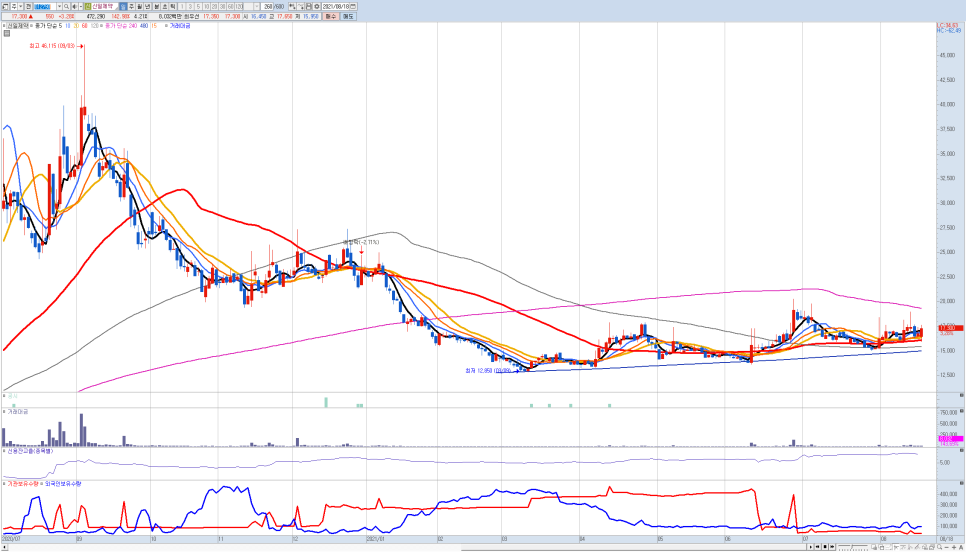
Task: Choose the 30 interval button
Action: (x=222, y=6)
